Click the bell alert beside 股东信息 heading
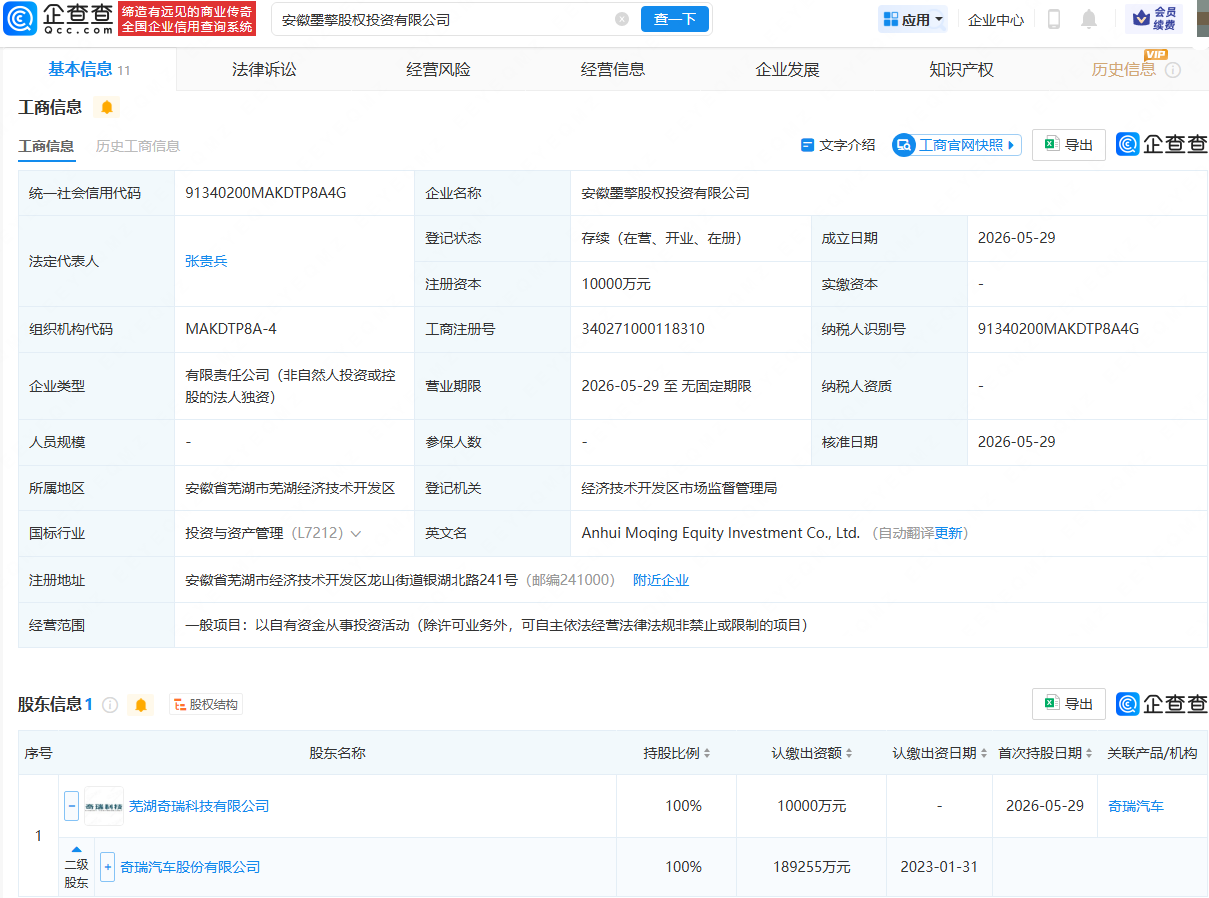1209x898 pixels. click(x=141, y=705)
